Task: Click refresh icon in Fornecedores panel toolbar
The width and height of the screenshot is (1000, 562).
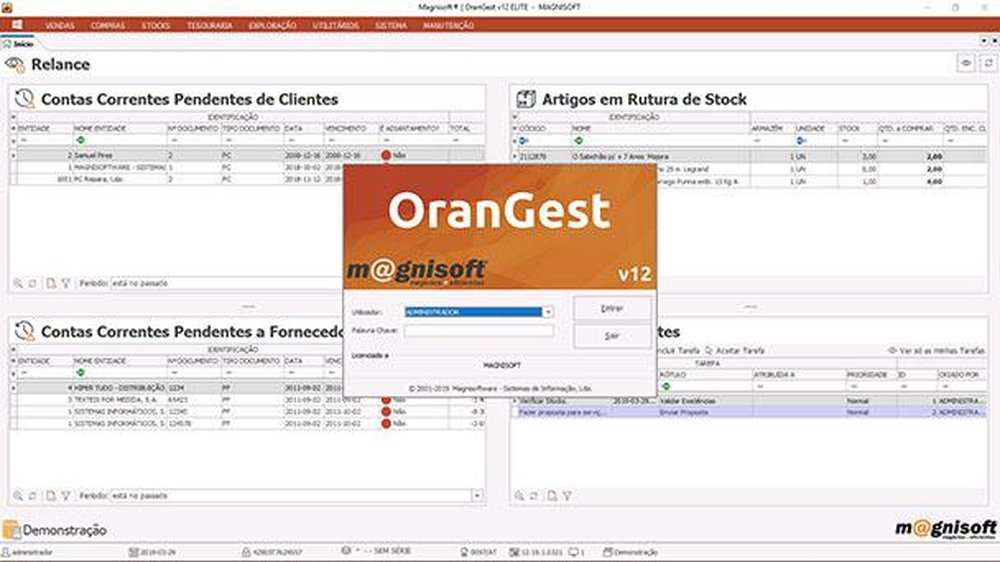Action: (x=33, y=496)
